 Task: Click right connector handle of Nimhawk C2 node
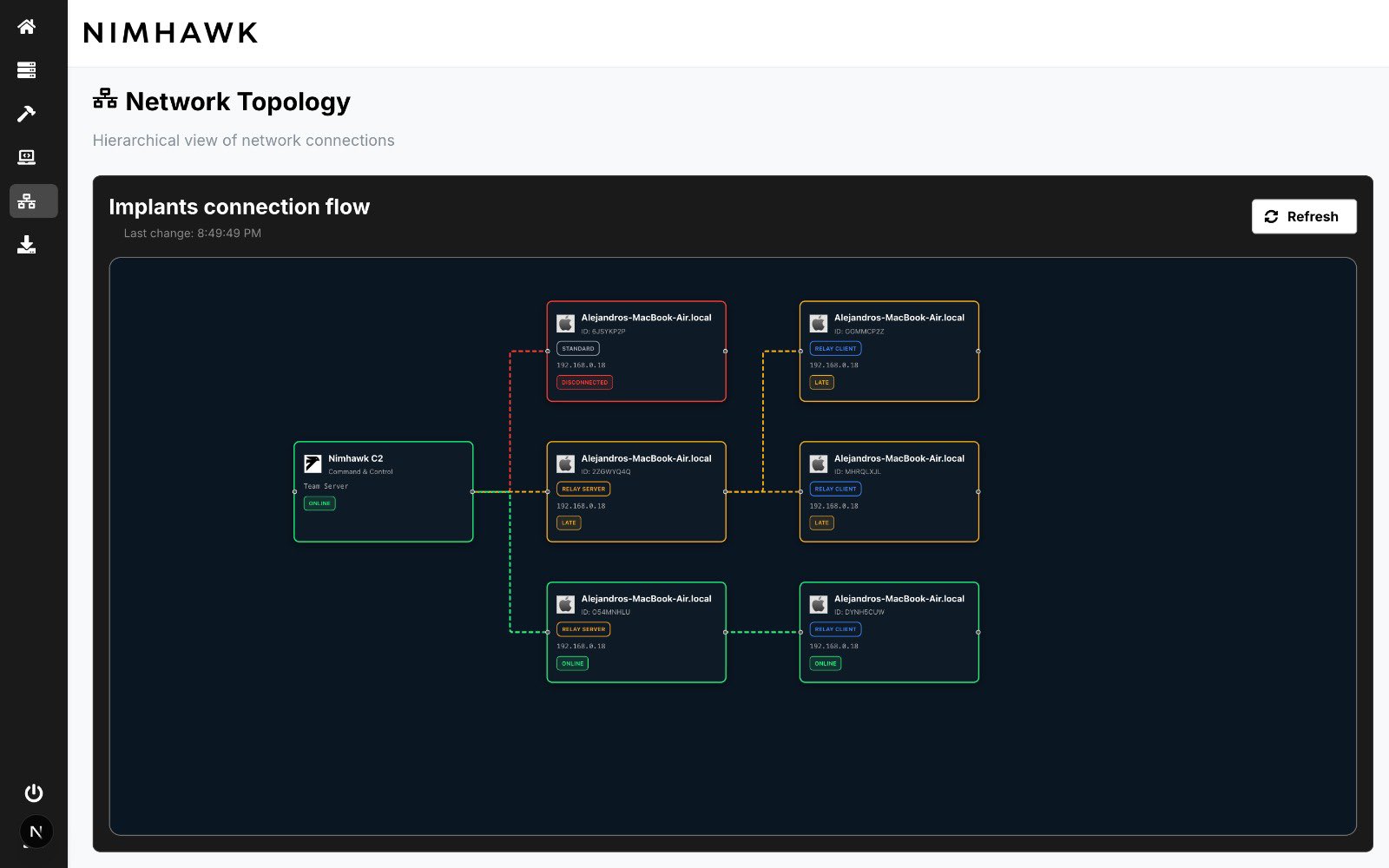[x=472, y=492]
